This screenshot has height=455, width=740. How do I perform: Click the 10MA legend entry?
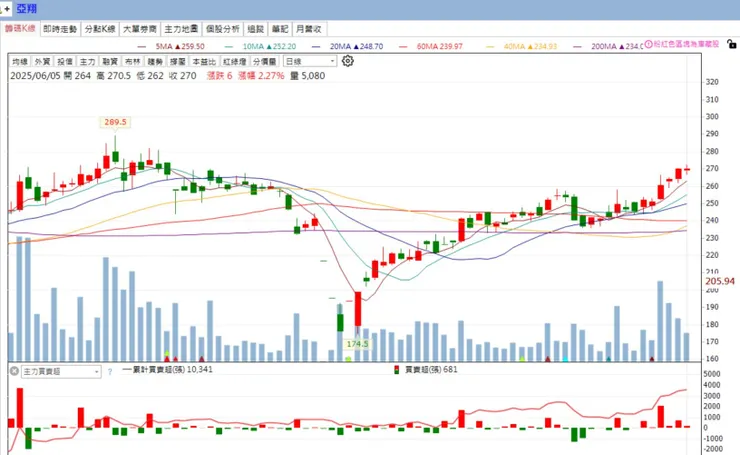point(261,46)
